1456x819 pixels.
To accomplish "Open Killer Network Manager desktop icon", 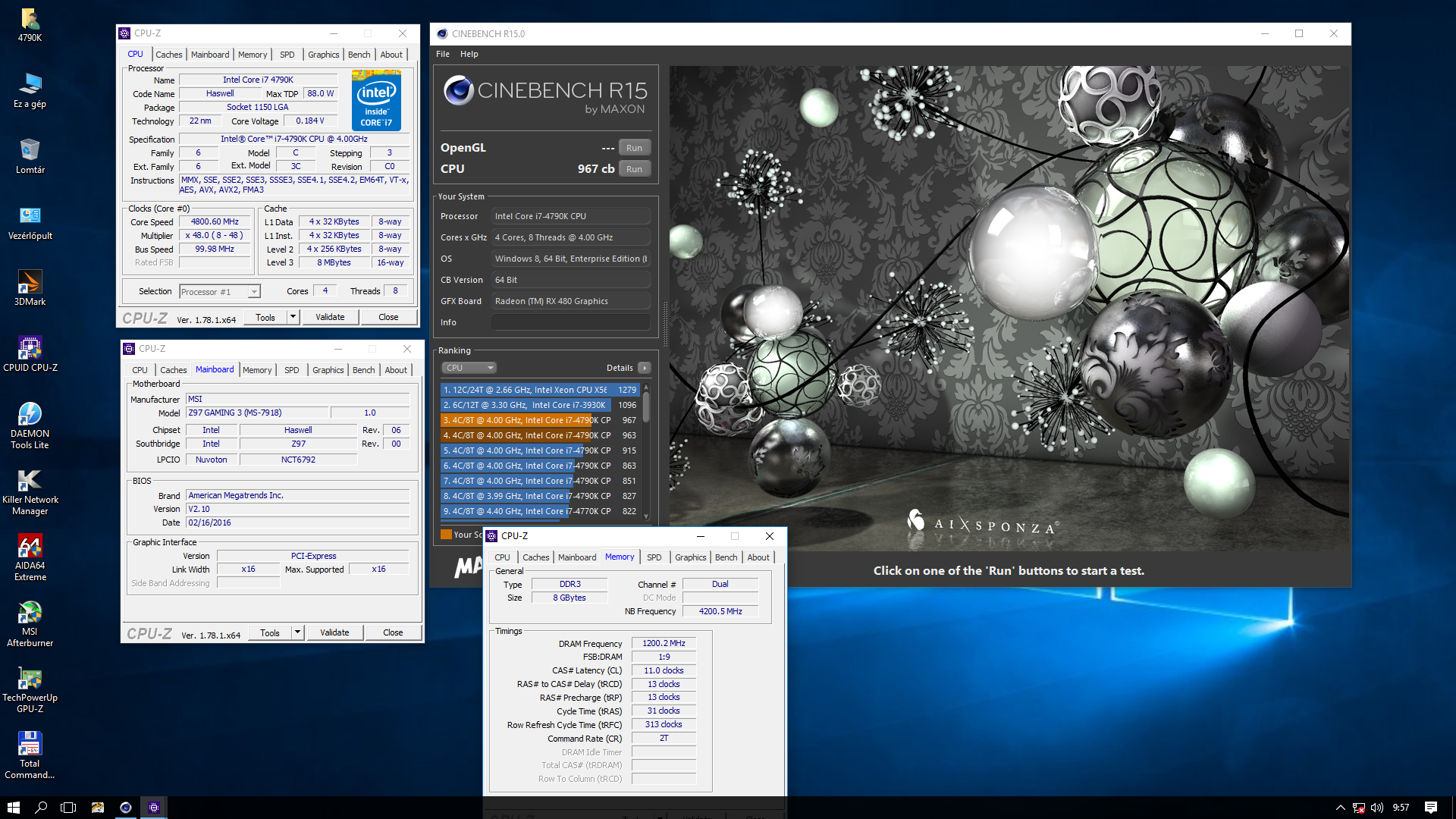I will pyautogui.click(x=30, y=492).
